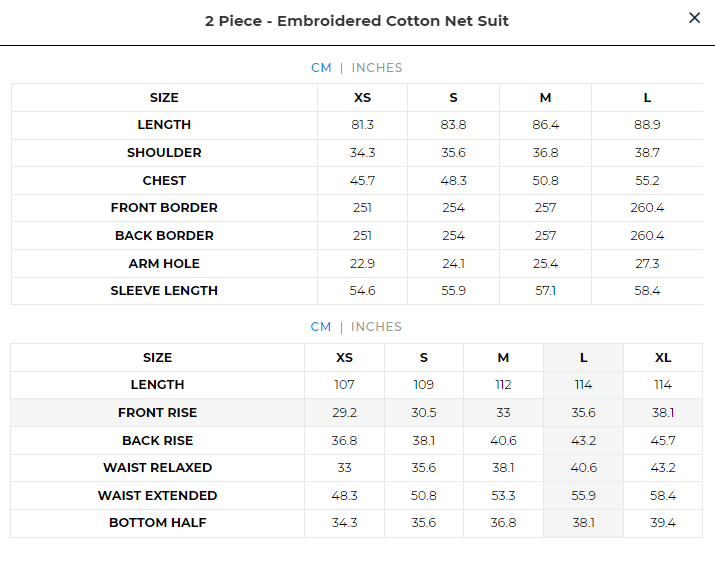This screenshot has width=715, height=562.
Task: Click the BACK RISE row label
Action: coord(157,441)
